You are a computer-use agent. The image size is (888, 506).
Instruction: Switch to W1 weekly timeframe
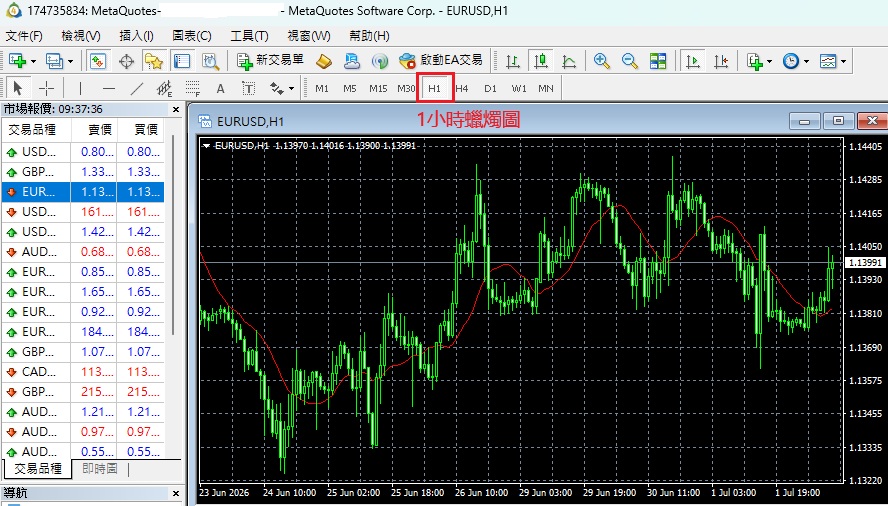pos(519,88)
